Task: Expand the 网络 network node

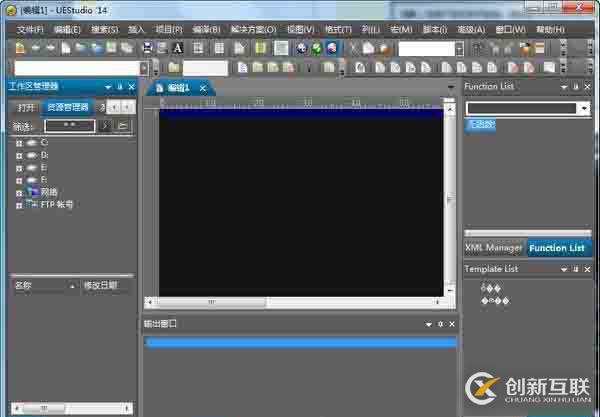Action: point(19,193)
